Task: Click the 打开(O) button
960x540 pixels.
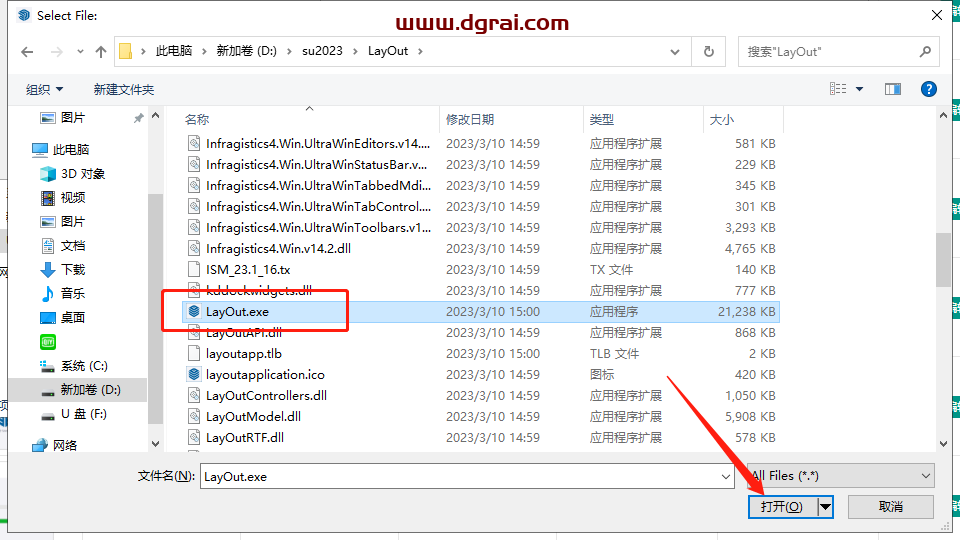Action: pos(782,507)
